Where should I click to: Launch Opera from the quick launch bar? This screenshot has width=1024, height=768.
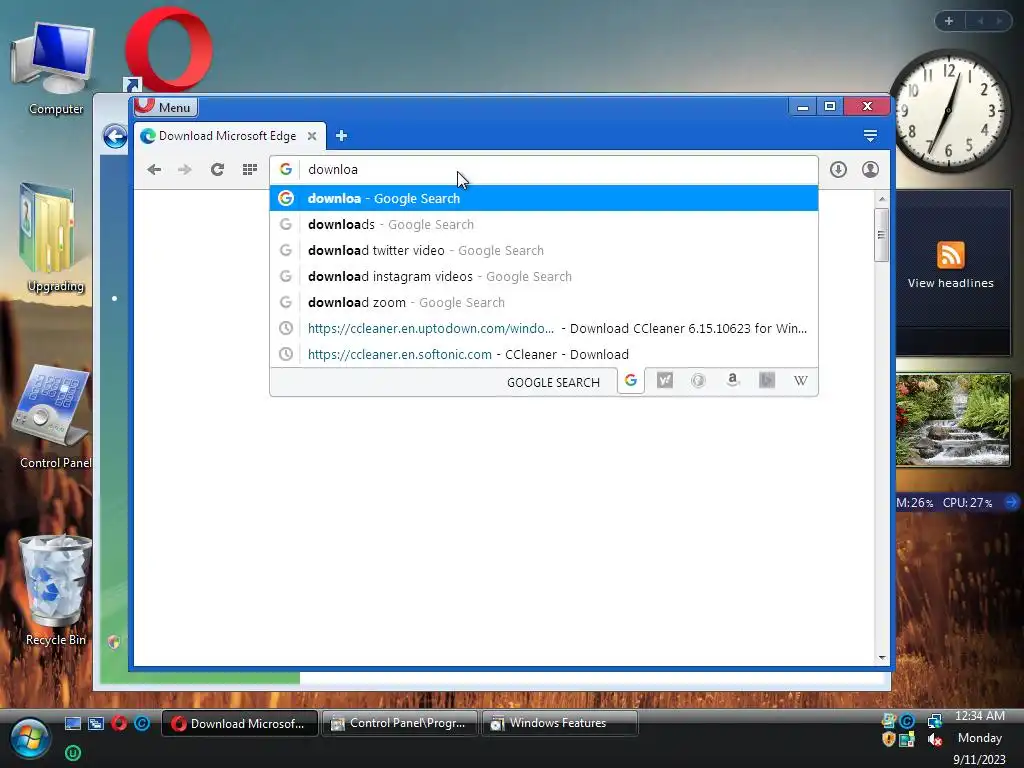pos(119,723)
